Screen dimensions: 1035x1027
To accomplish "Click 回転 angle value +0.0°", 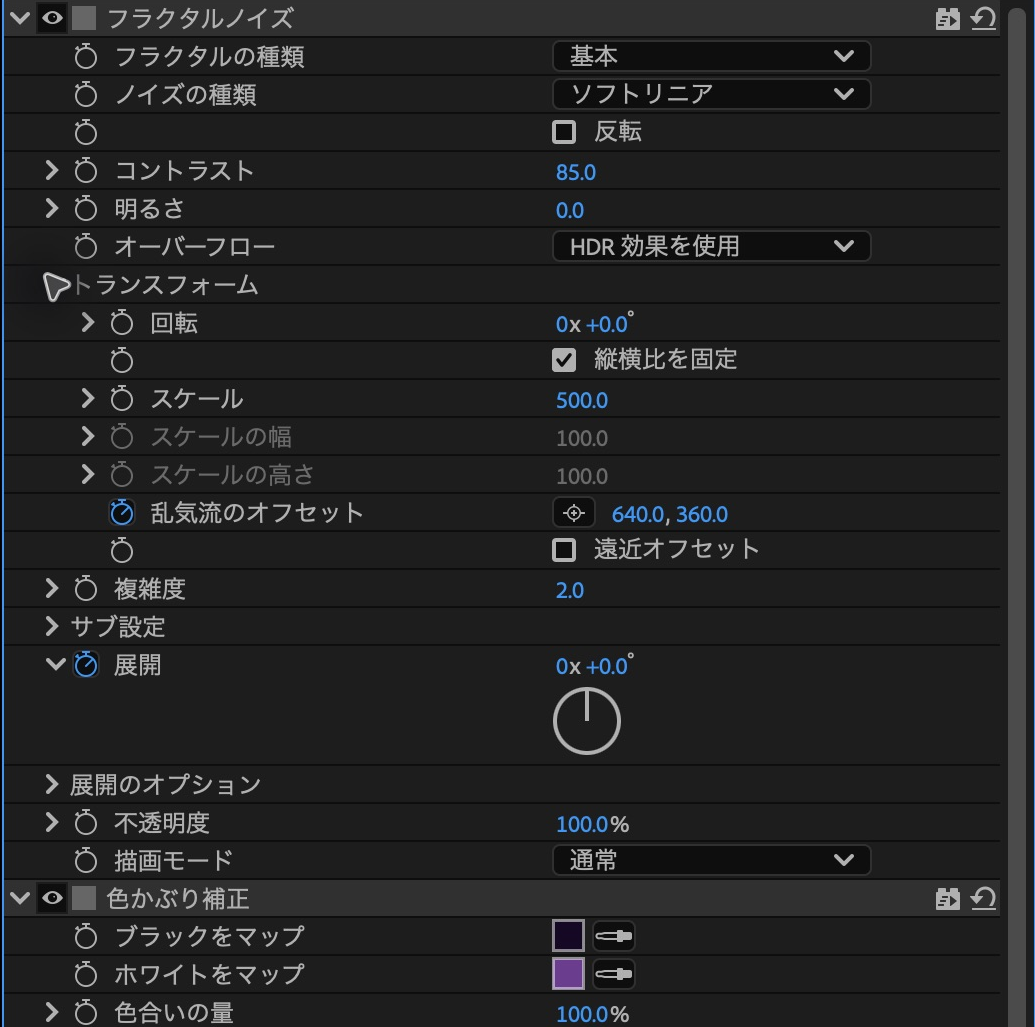I will click(x=609, y=324).
